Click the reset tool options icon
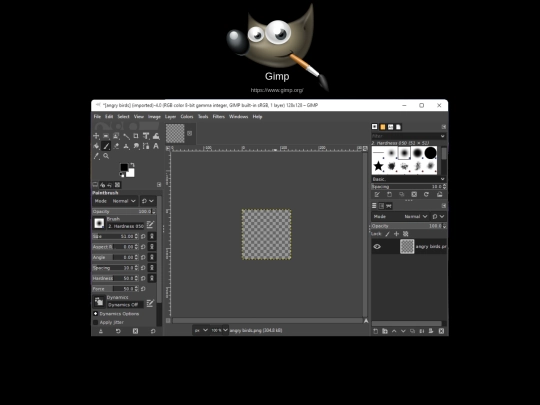This screenshot has width=540, height=405. click(153, 331)
